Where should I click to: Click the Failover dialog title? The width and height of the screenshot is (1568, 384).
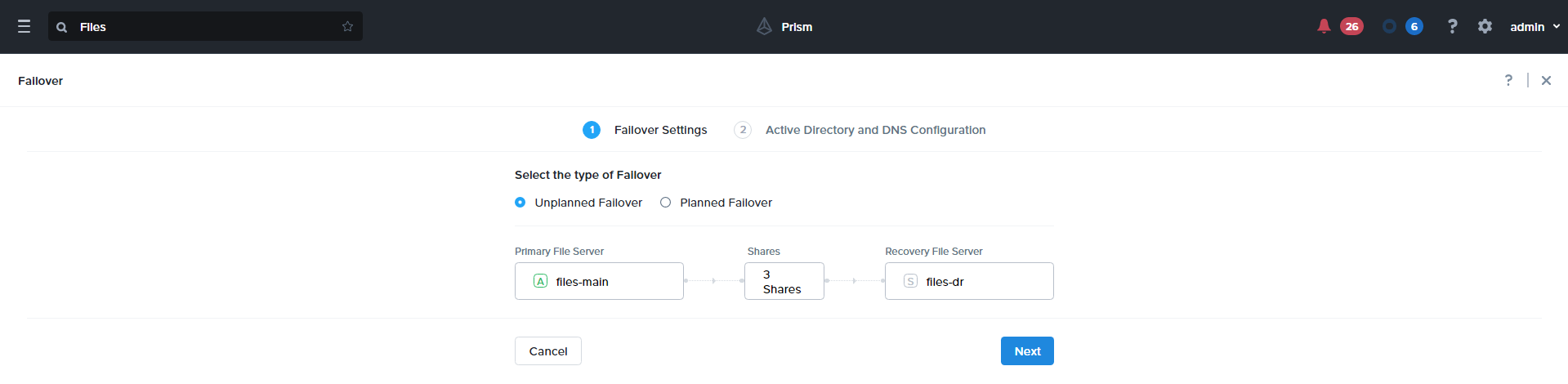click(41, 81)
